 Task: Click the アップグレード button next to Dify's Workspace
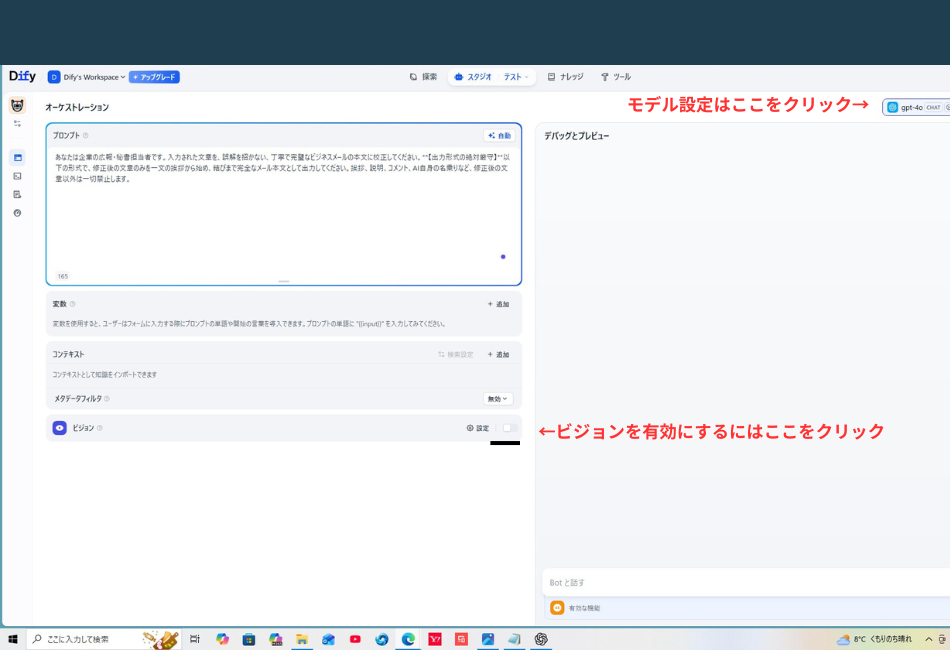pos(155,76)
